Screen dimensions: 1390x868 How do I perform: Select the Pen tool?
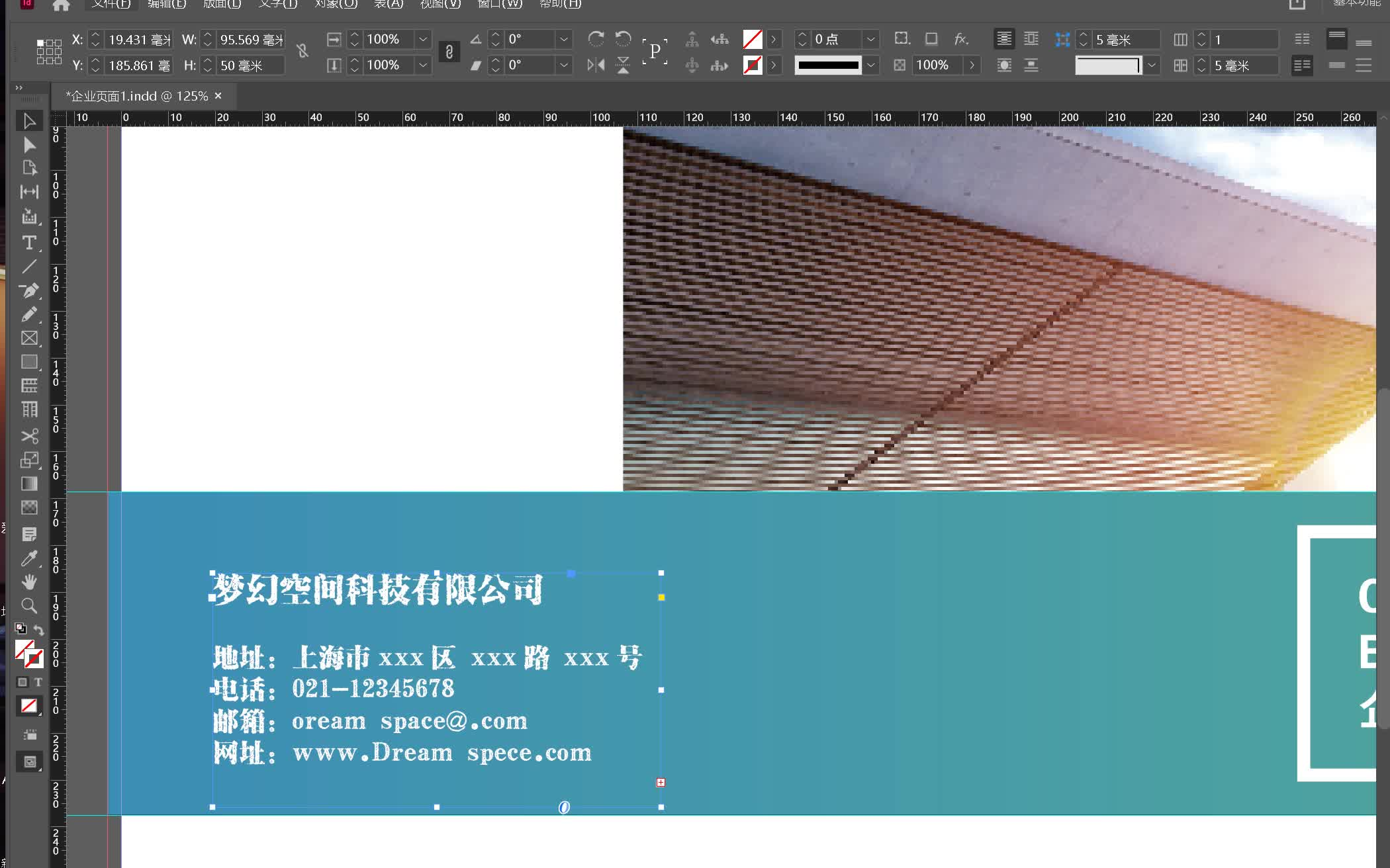[29, 290]
